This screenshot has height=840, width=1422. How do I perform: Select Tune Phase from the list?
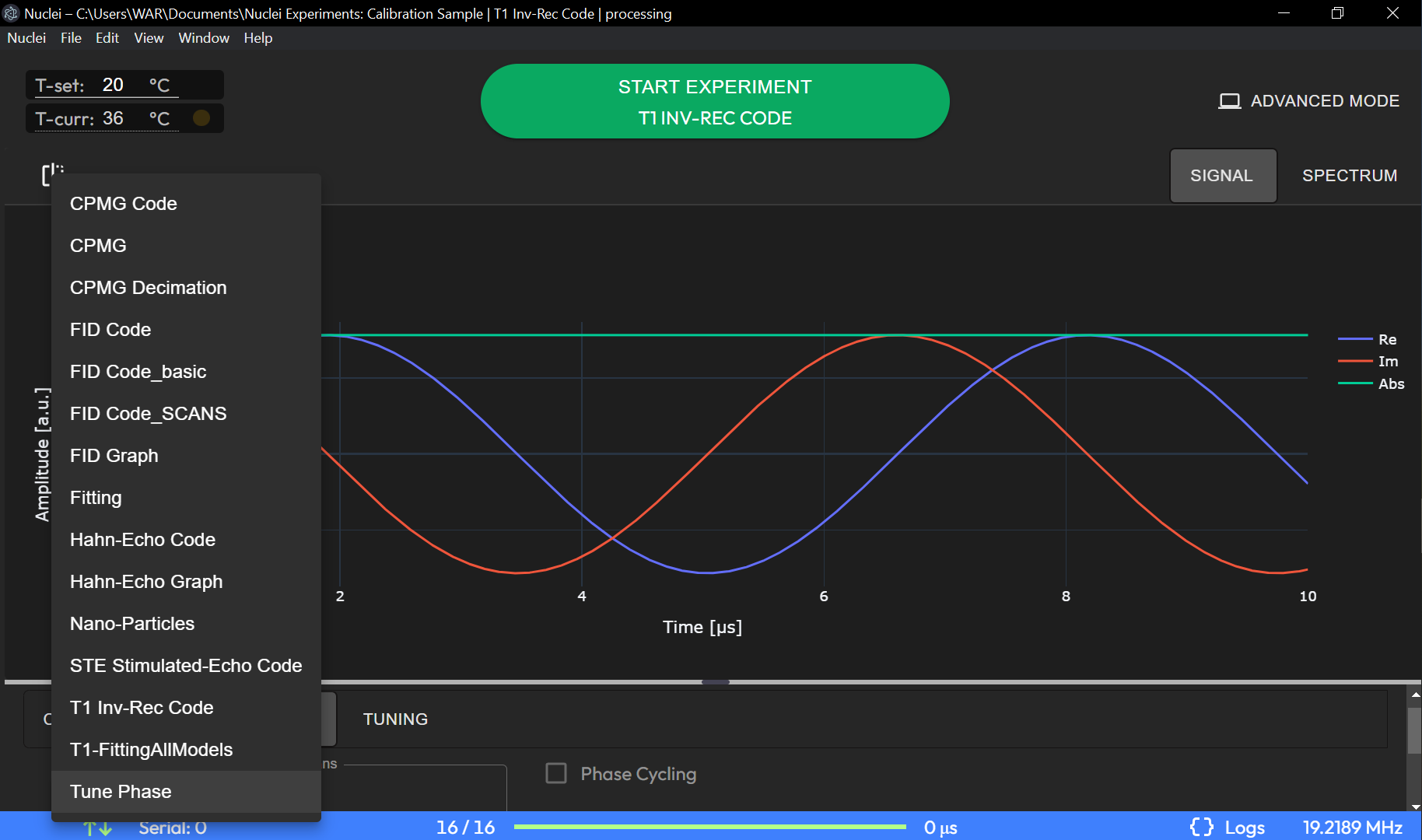186,792
